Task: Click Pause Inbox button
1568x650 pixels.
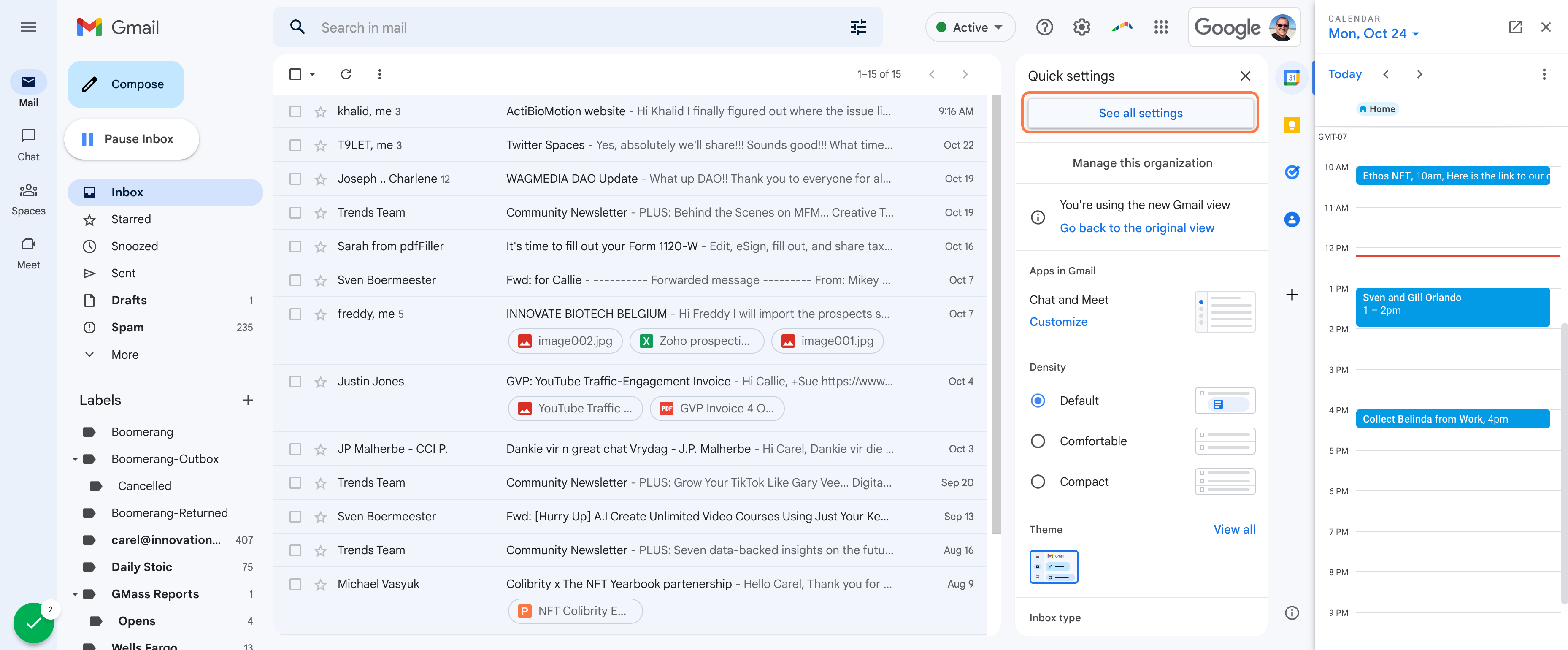Action: click(132, 139)
